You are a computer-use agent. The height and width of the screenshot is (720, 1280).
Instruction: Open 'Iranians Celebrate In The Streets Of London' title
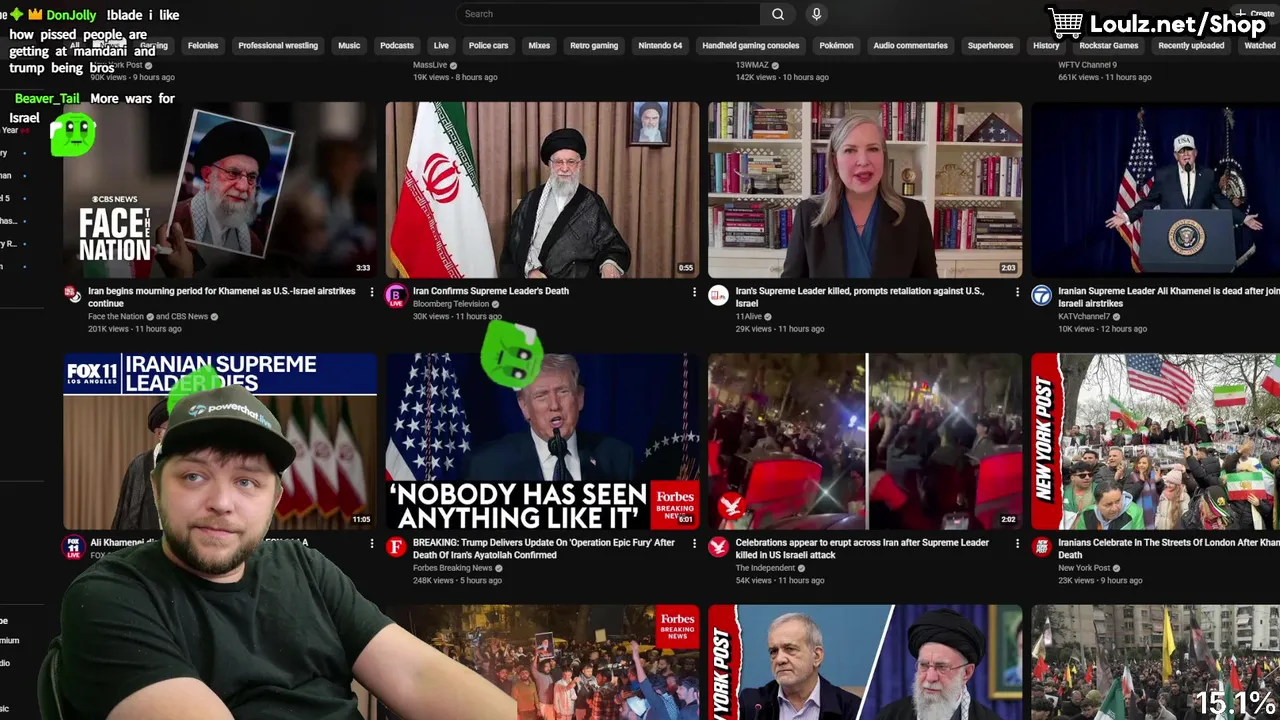(x=1168, y=549)
